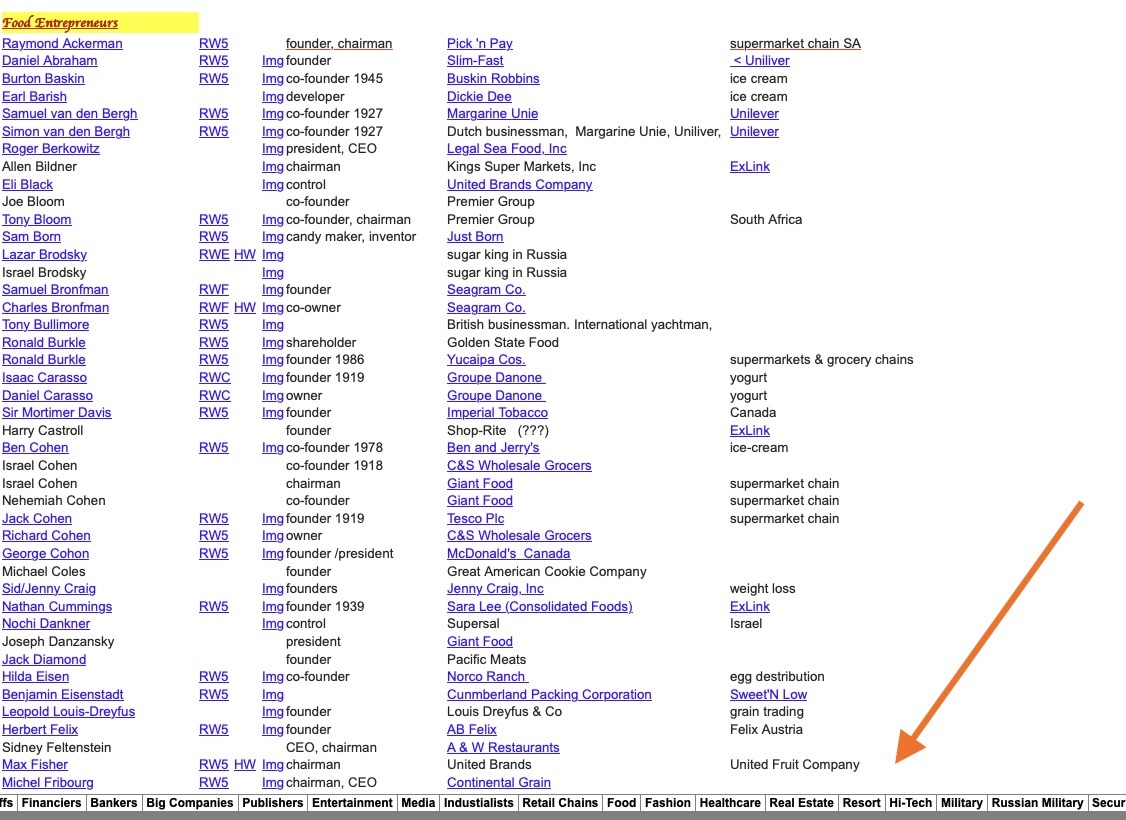This screenshot has width=1126, height=820.
Task: Open the Big Companies tab
Action: click(190, 803)
